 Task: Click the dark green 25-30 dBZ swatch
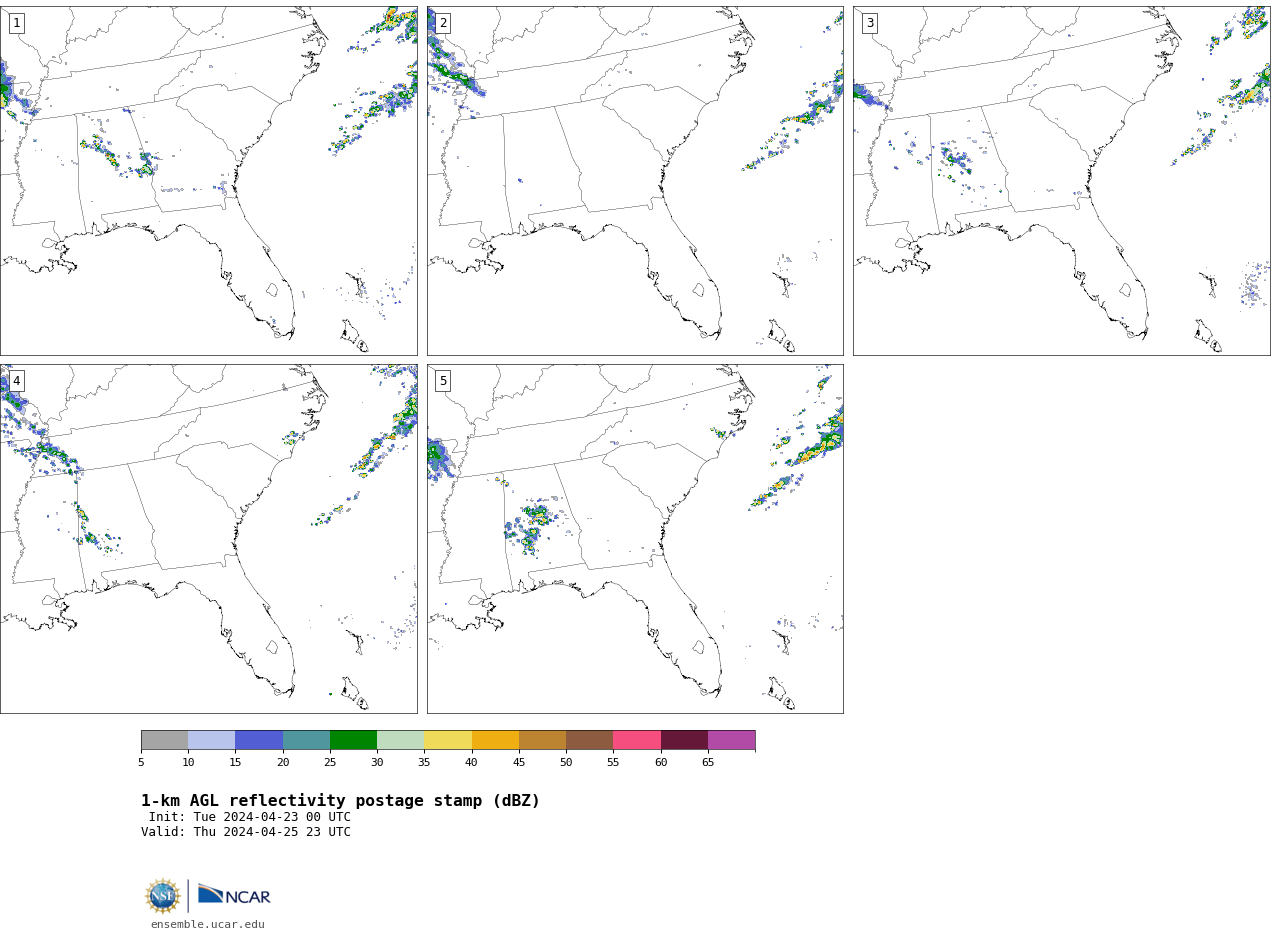click(x=353, y=740)
